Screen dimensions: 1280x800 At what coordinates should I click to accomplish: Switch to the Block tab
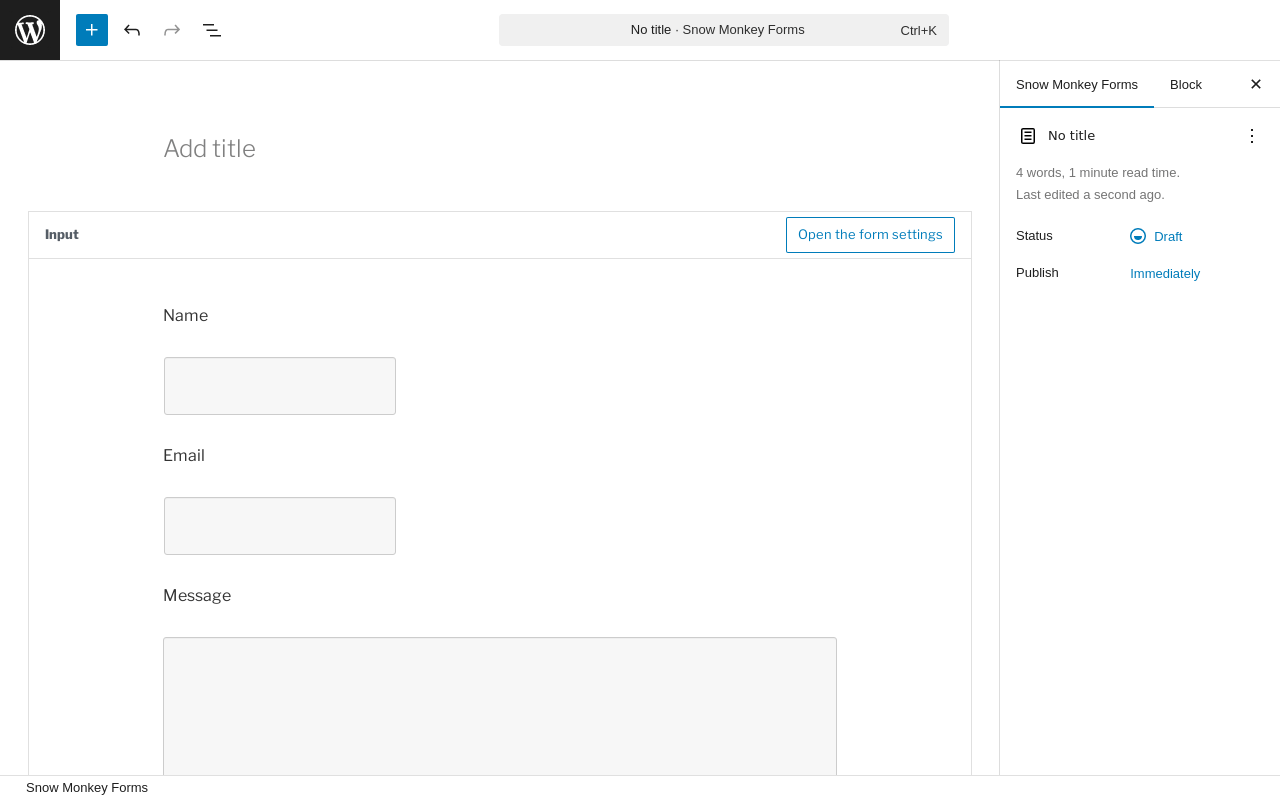[1186, 84]
